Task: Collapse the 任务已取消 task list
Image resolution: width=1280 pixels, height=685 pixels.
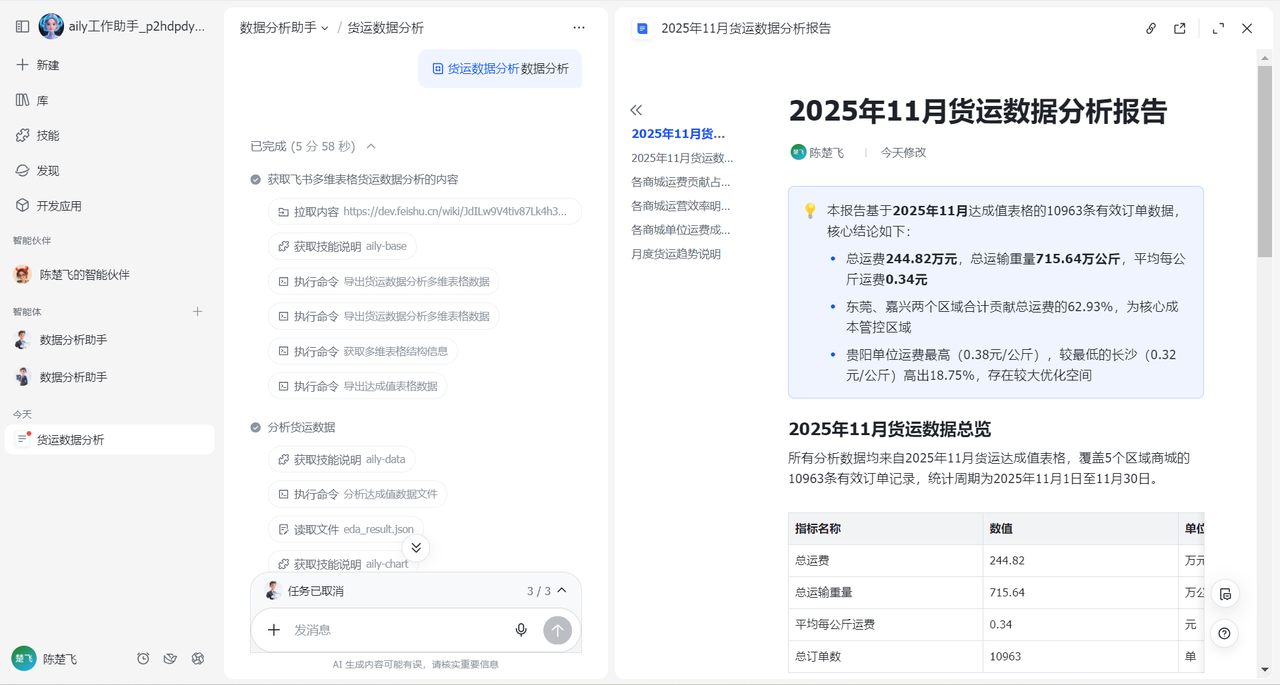Action: 562,591
